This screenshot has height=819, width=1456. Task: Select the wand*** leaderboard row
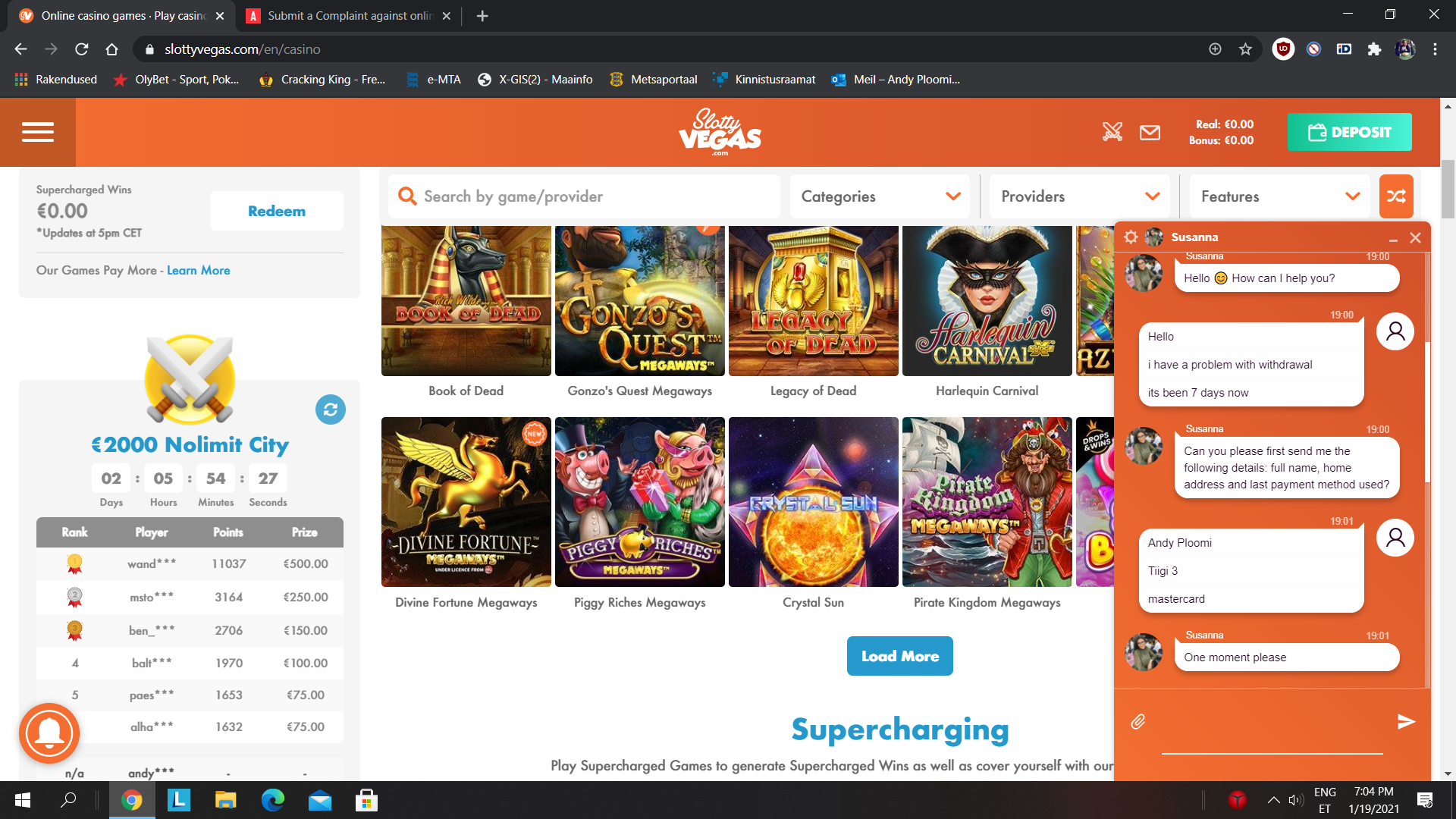190,564
